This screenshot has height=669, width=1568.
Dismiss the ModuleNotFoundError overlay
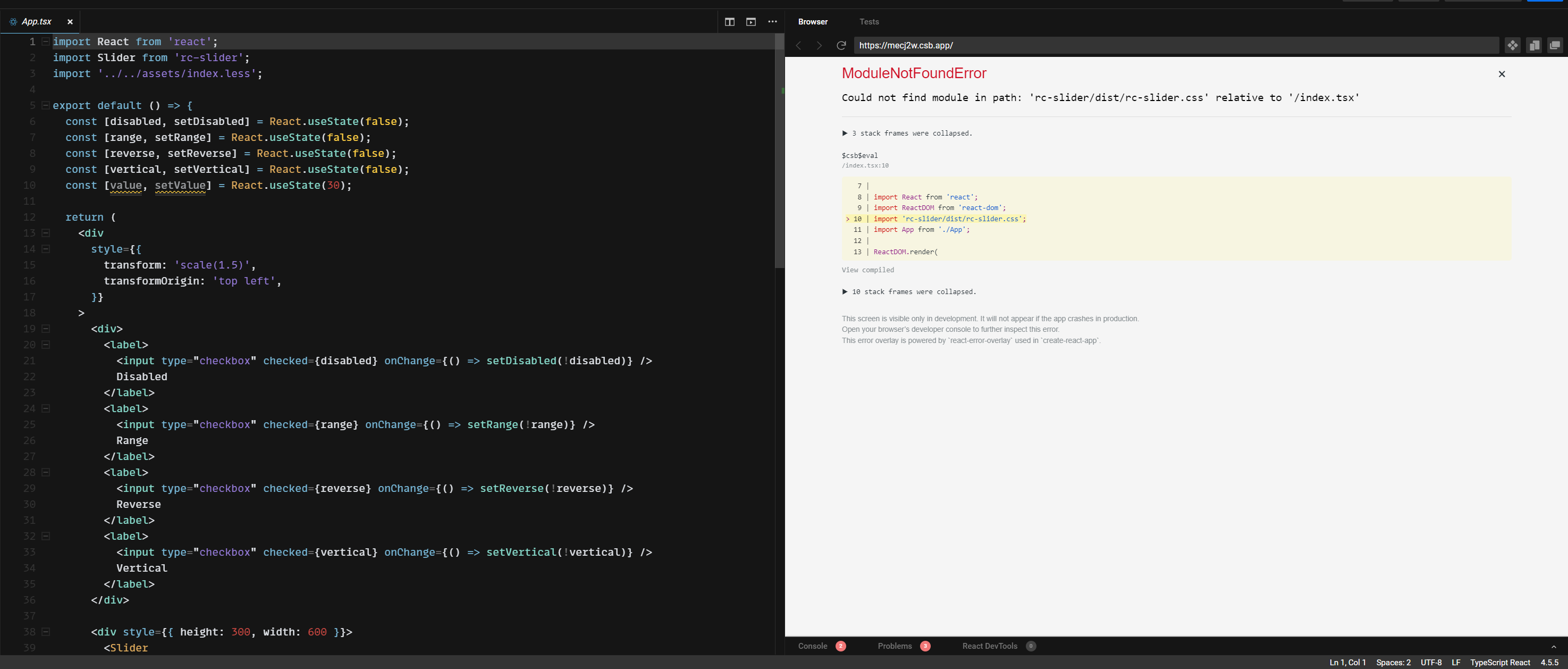point(1502,74)
